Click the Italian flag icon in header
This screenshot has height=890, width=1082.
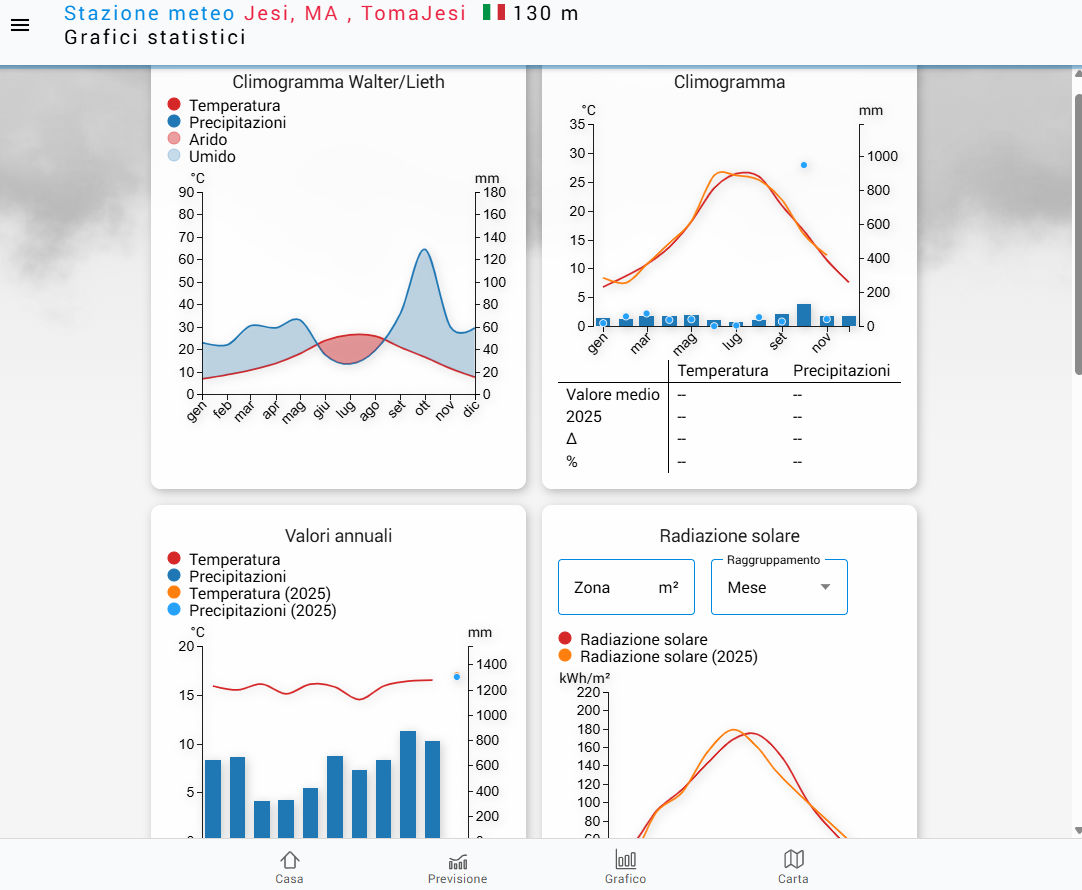494,13
